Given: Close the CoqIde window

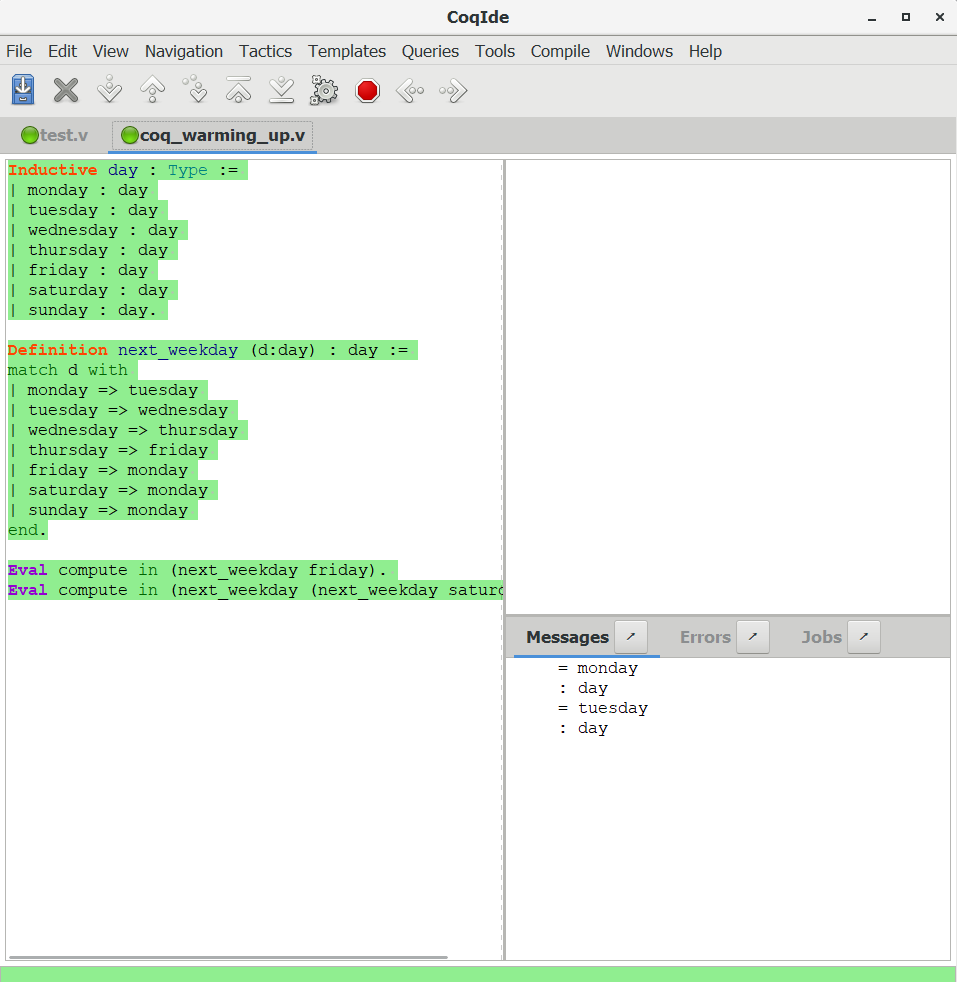Looking at the screenshot, I should click(939, 18).
